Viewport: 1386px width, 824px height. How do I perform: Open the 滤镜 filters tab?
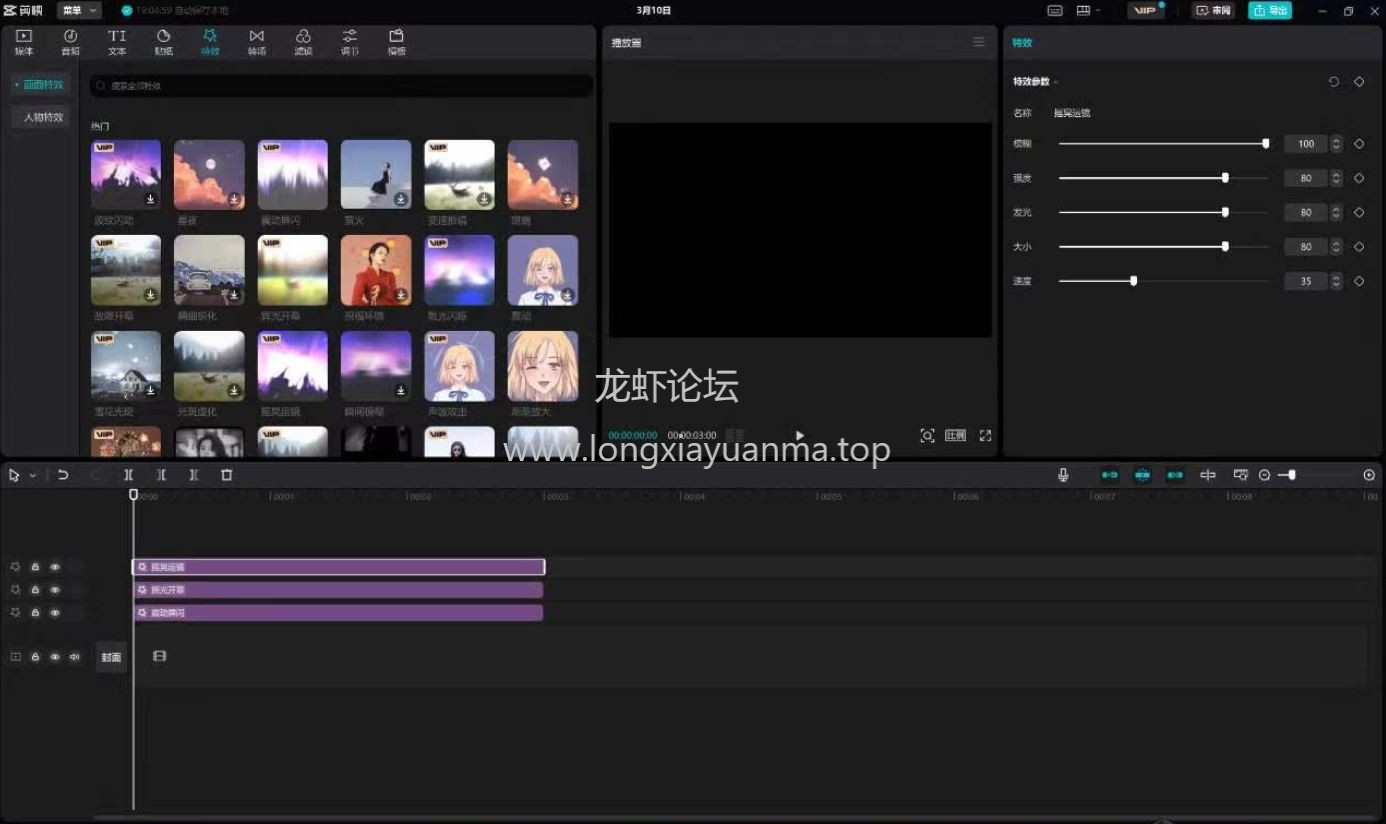coord(303,42)
